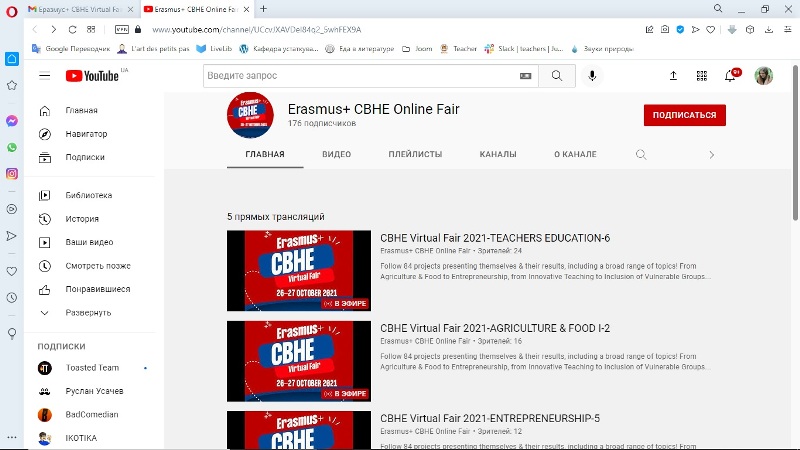
Task: Open Ваши видео in the sidebar
Action: pos(90,242)
